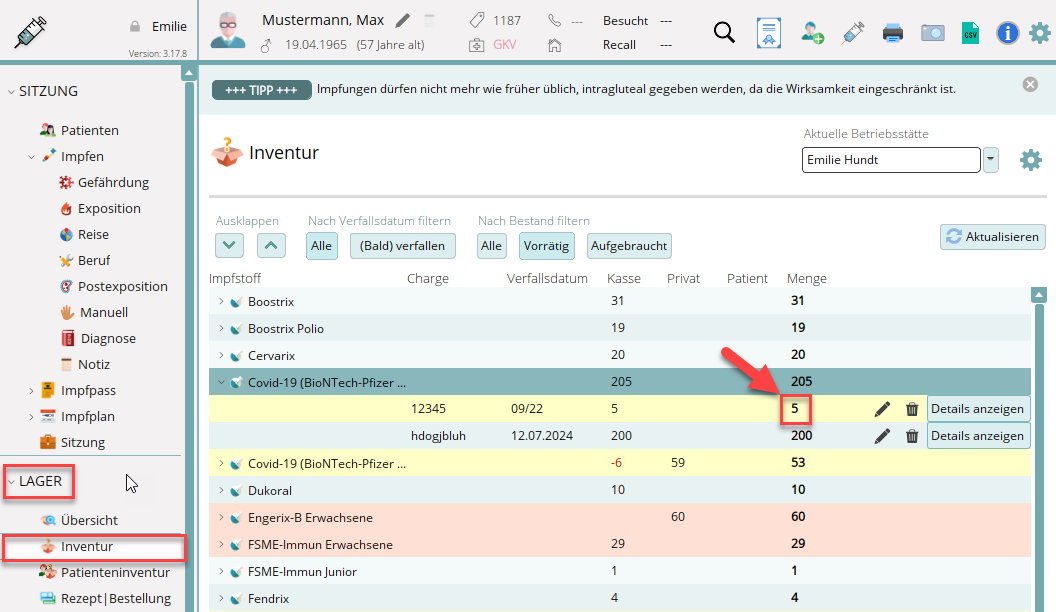The height and width of the screenshot is (612, 1056).
Task: Show details for batch 12345
Action: tap(978, 409)
